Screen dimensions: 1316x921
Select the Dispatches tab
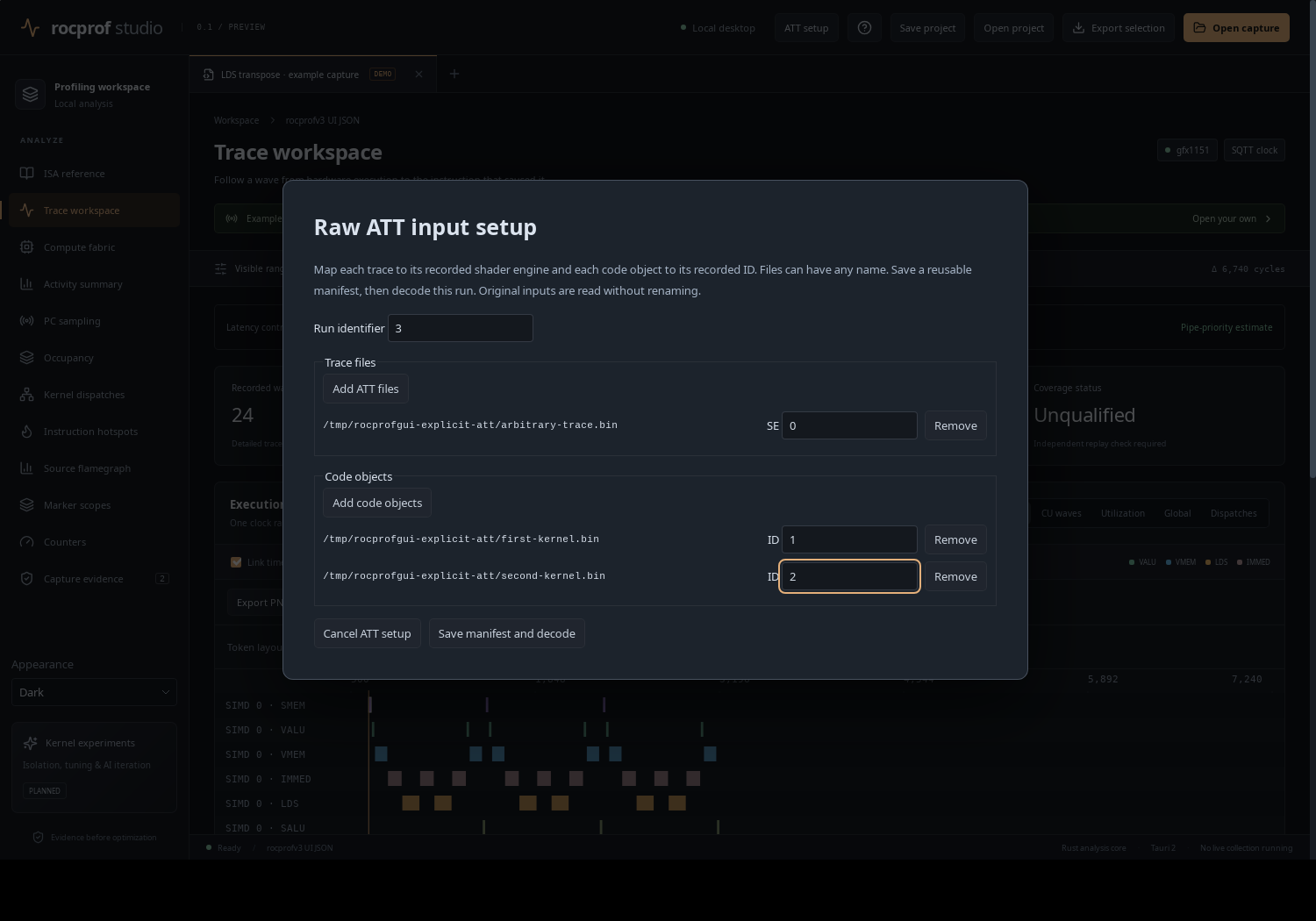tap(1234, 513)
